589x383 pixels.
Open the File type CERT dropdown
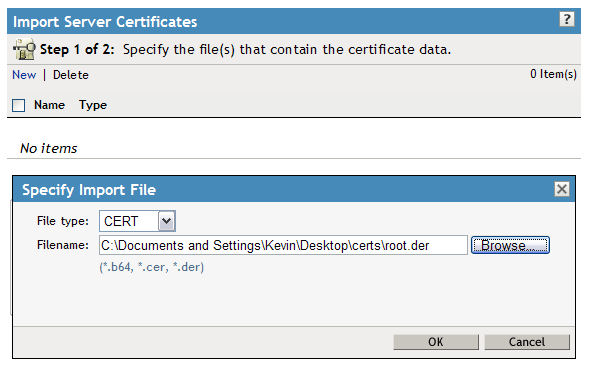(x=137, y=221)
